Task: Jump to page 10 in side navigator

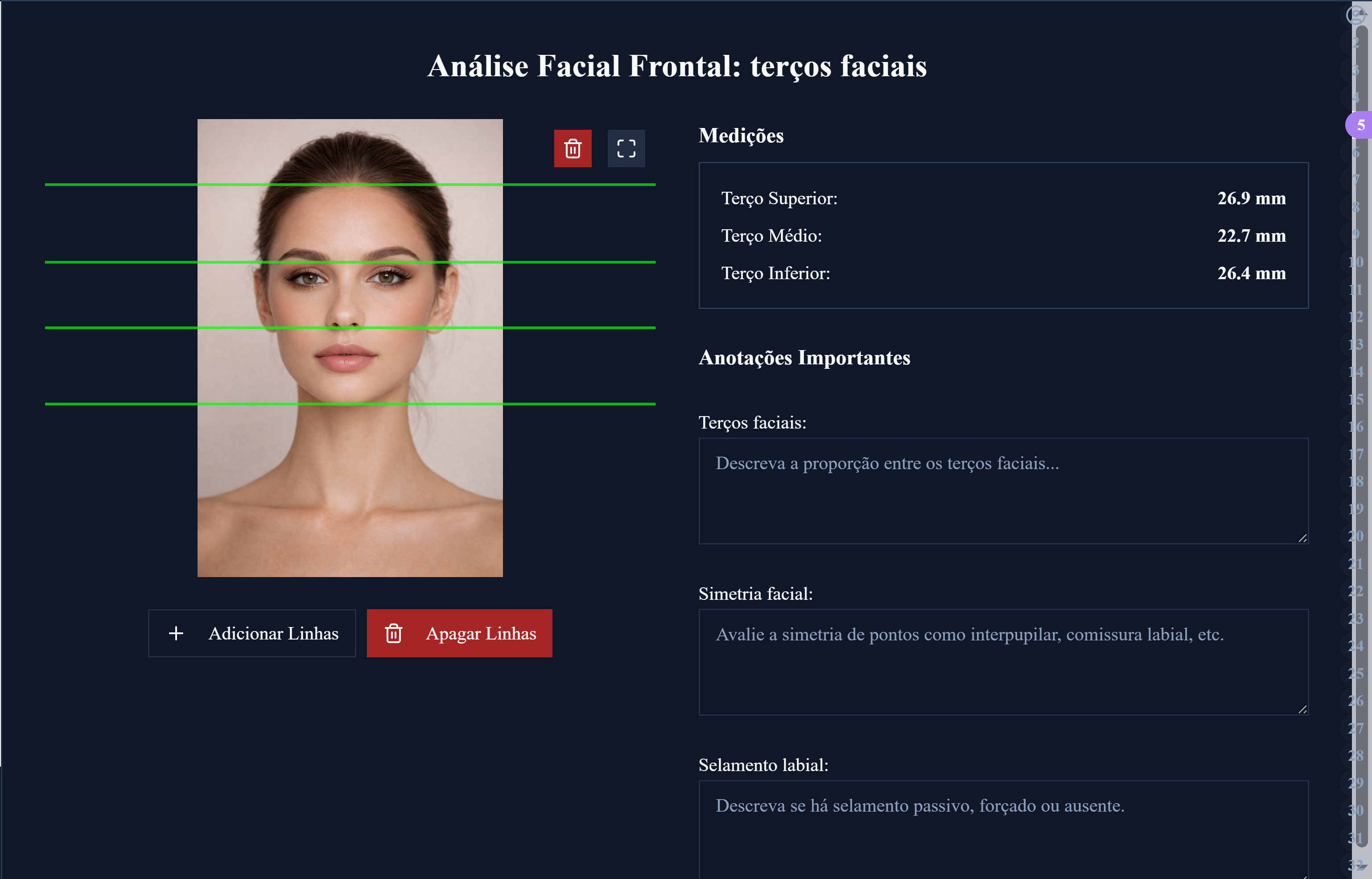Action: click(1356, 262)
